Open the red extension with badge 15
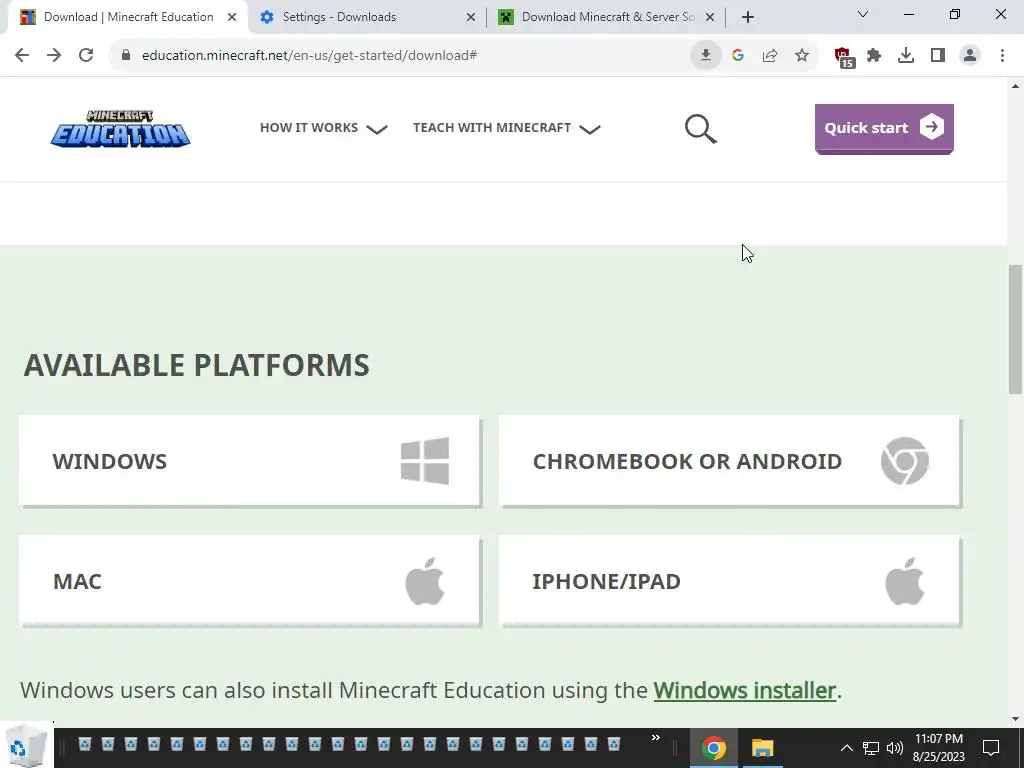 click(x=843, y=56)
